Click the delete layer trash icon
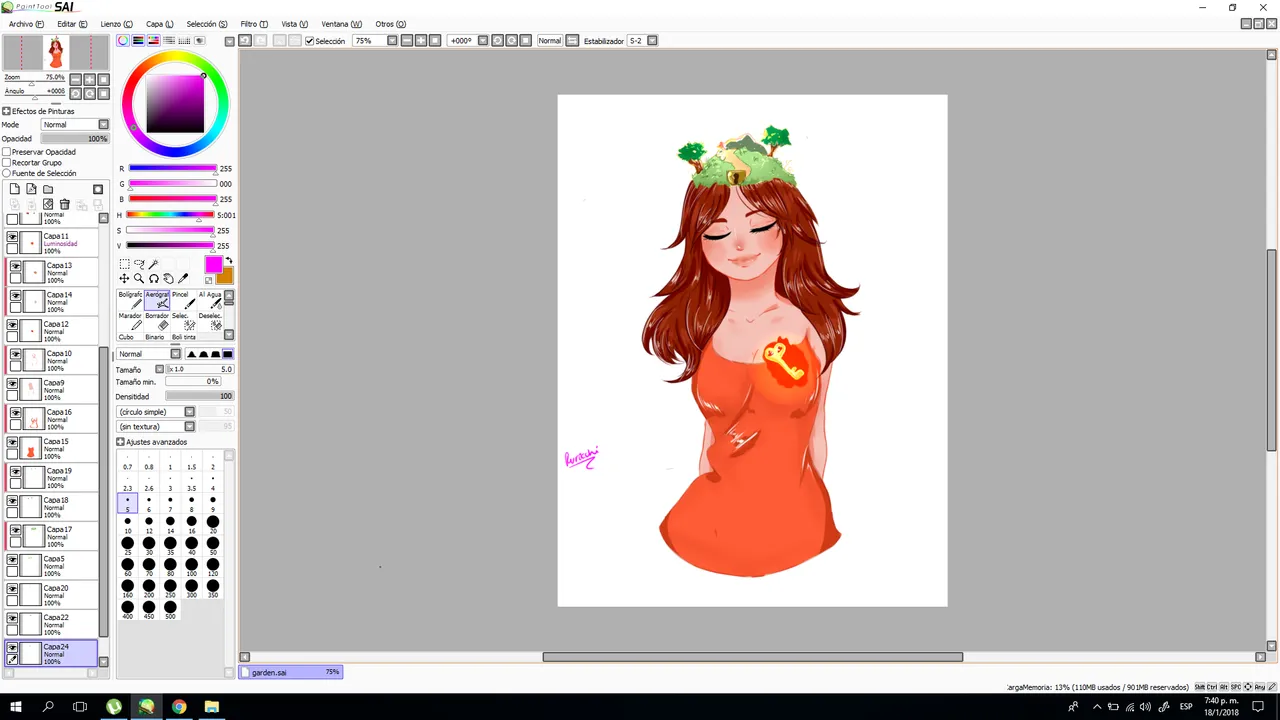 coord(65,204)
